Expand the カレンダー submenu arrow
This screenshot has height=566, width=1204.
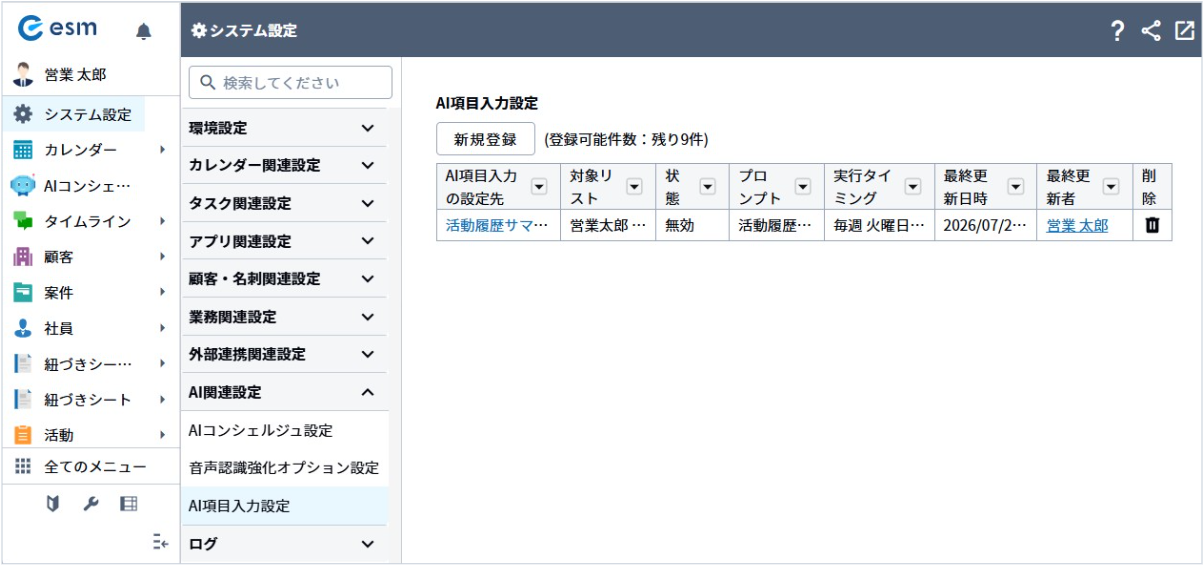point(162,150)
